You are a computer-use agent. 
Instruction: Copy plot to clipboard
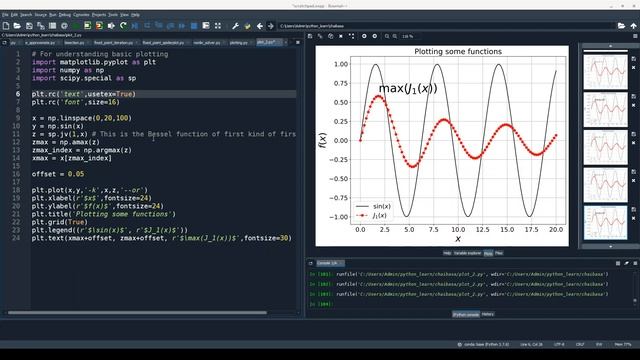[x=330, y=36]
